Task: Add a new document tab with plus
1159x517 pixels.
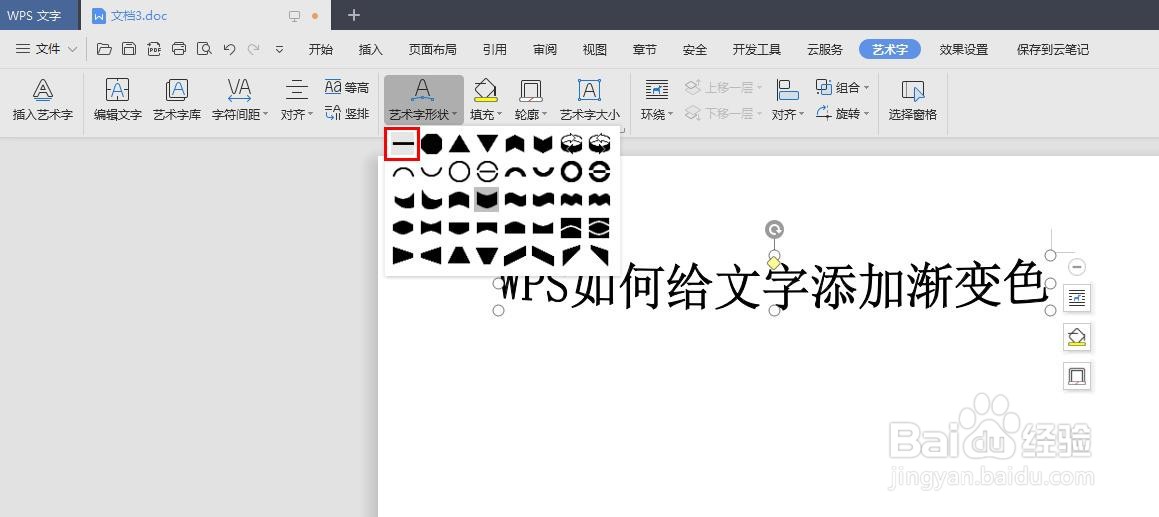Action: 354,15
